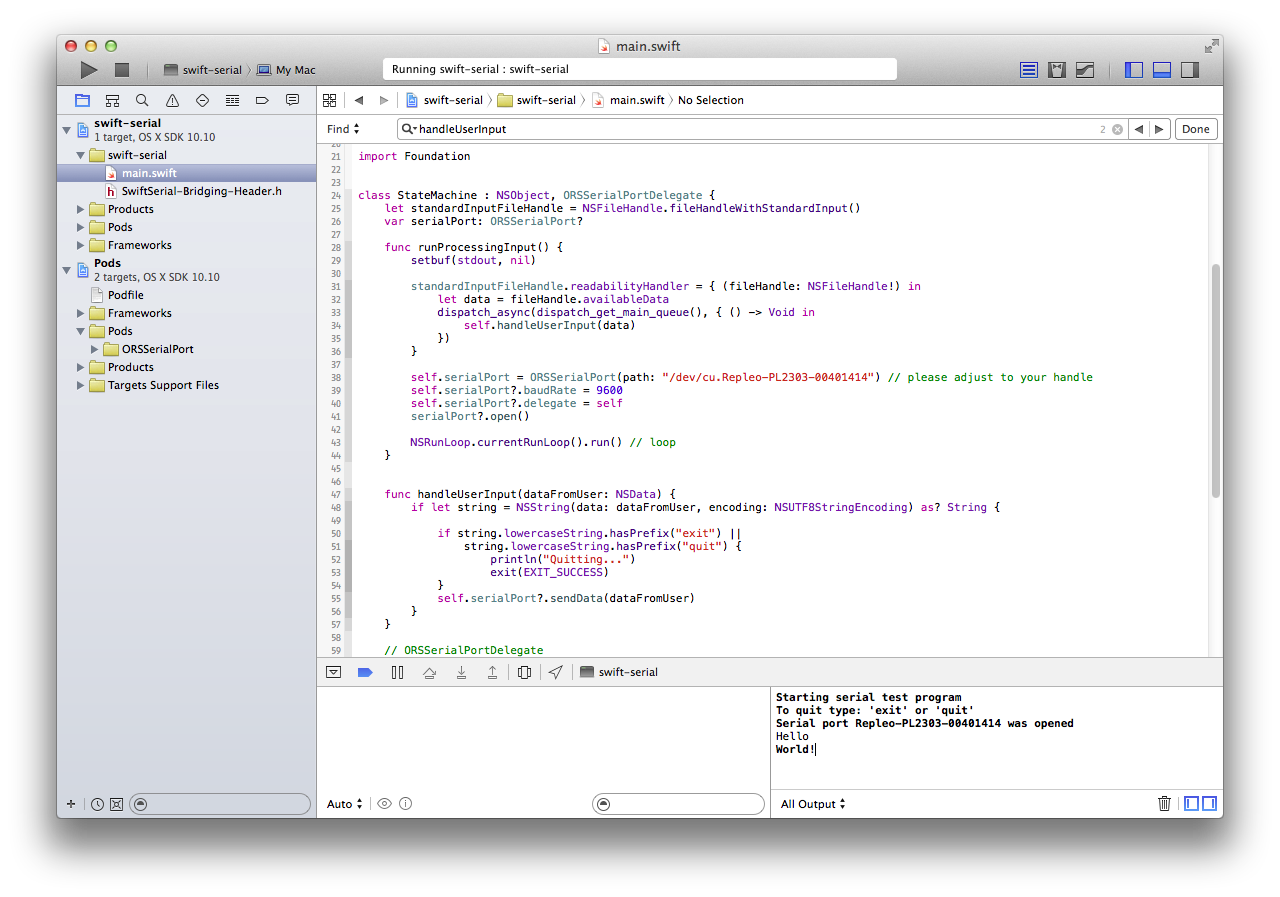The height and width of the screenshot is (897, 1280).
Task: Step over in the debug bar
Action: [429, 672]
